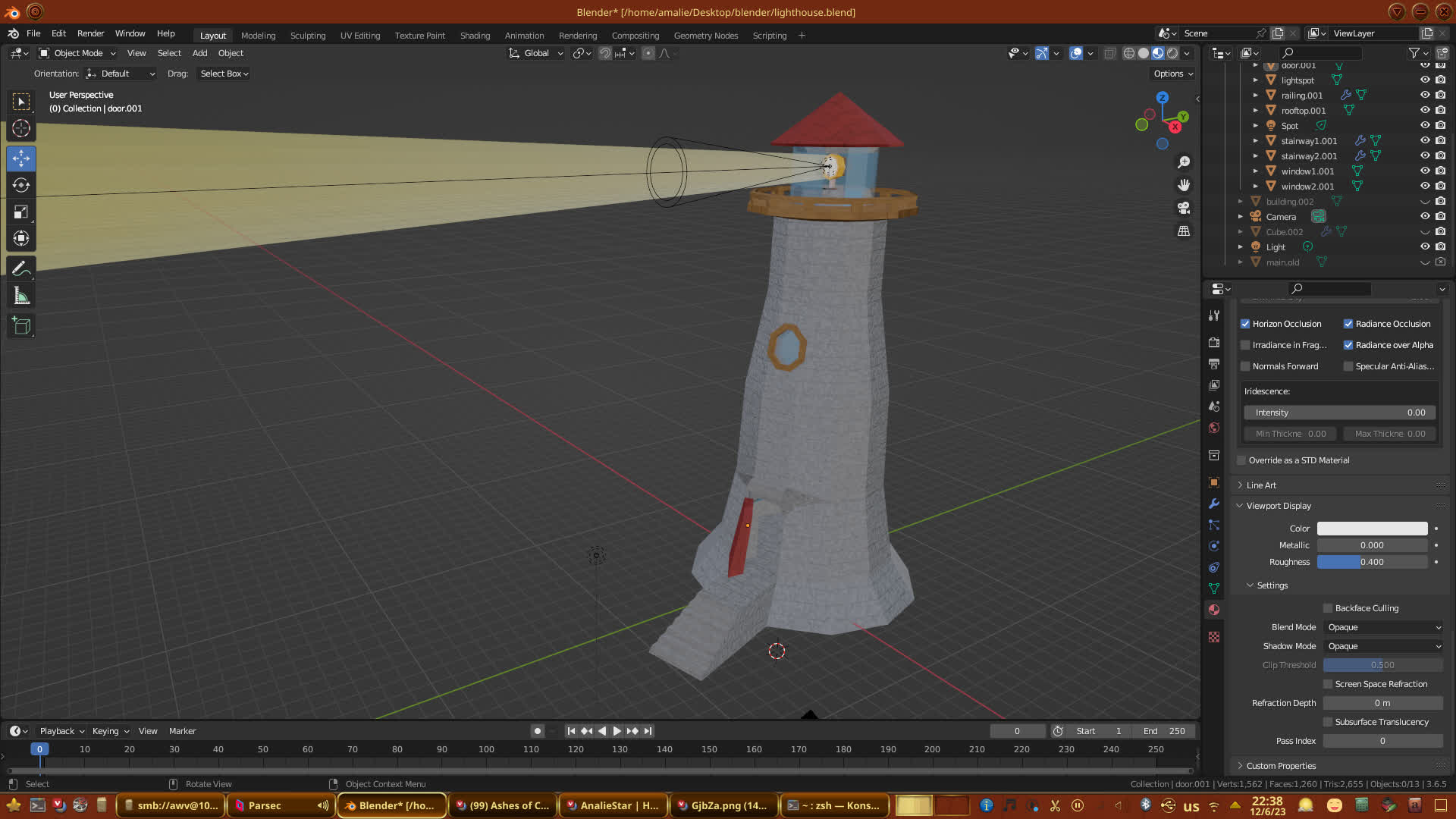The height and width of the screenshot is (819, 1456).
Task: Select the Move tool in toolbar
Action: tap(21, 158)
